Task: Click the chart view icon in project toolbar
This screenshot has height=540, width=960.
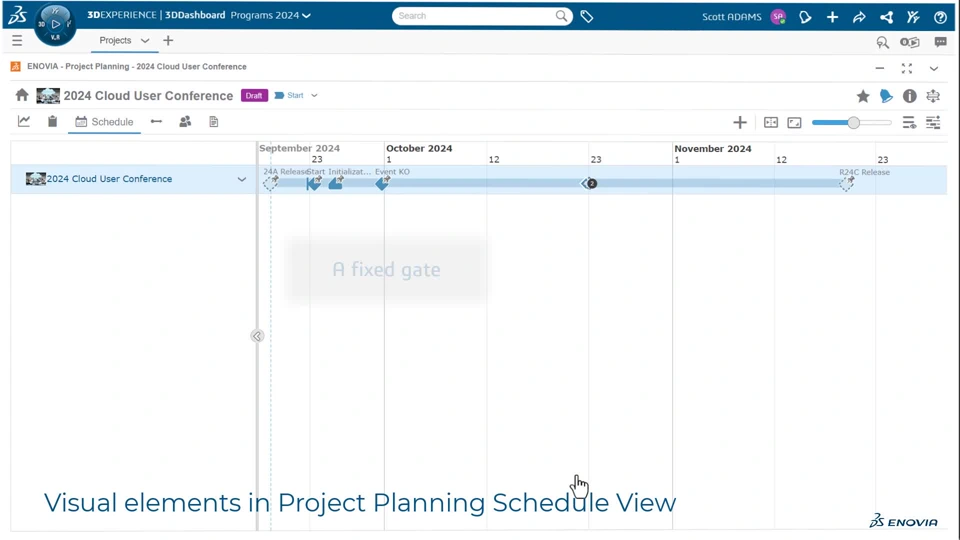Action: 24,122
